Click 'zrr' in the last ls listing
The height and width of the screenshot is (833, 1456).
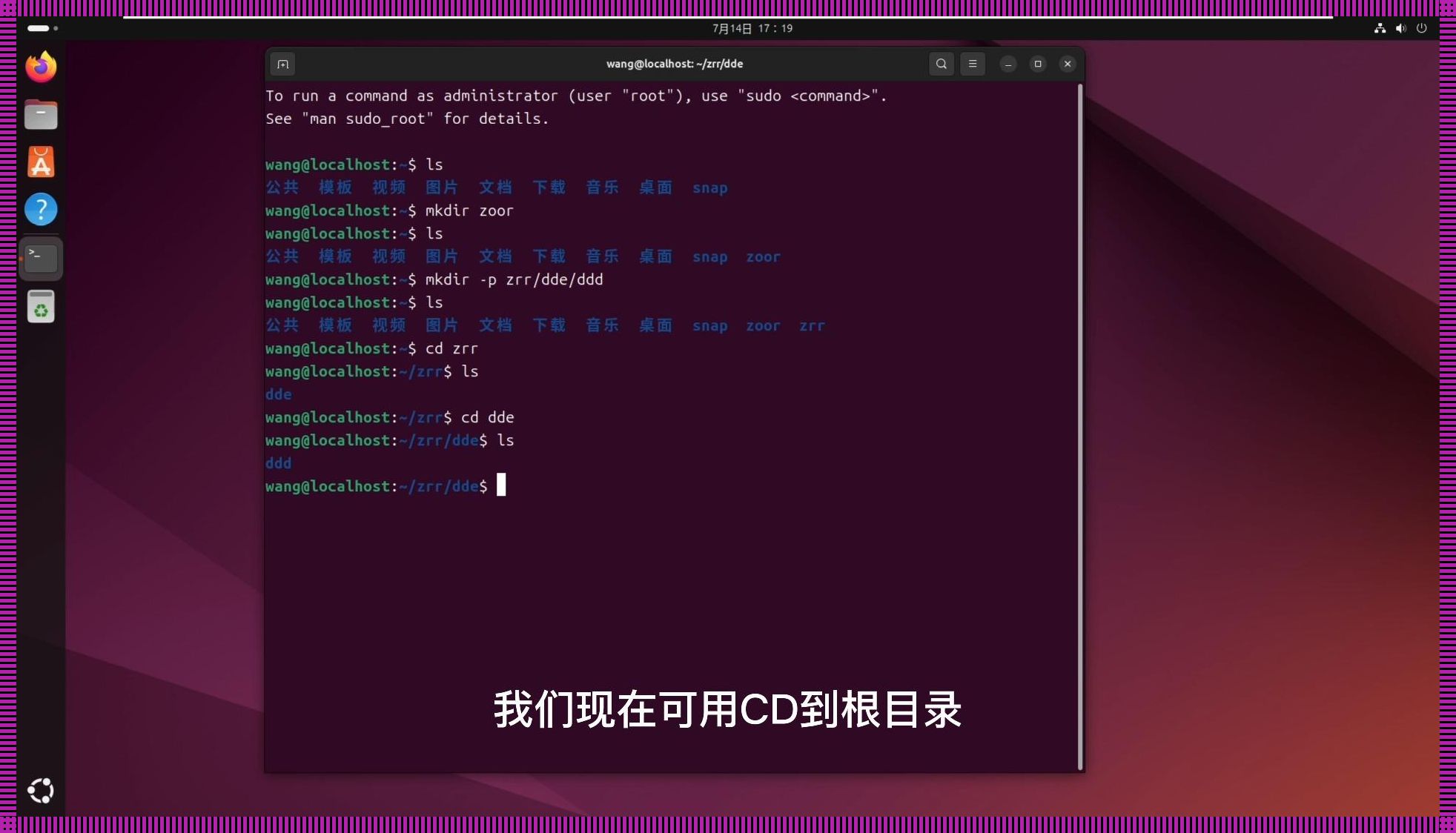812,325
